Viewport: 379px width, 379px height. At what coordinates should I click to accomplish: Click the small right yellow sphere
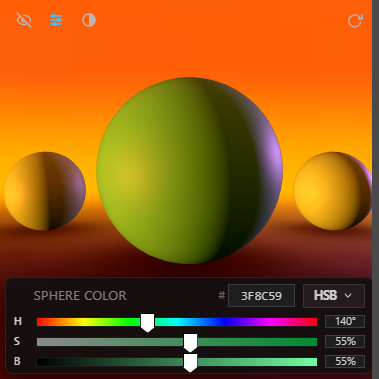[332, 191]
